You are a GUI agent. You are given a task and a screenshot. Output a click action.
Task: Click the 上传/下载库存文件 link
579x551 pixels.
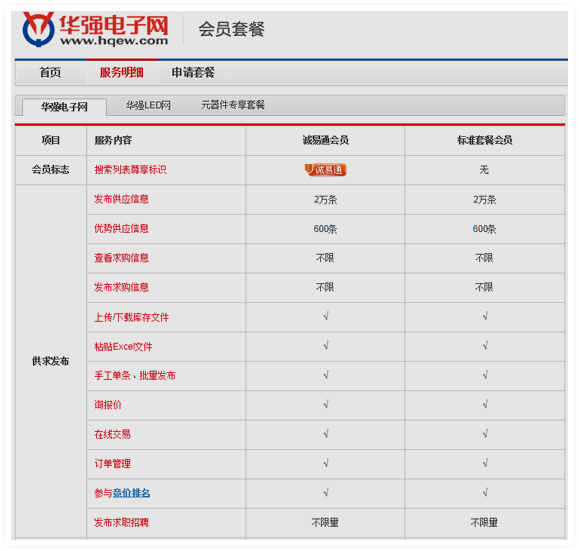(x=131, y=317)
